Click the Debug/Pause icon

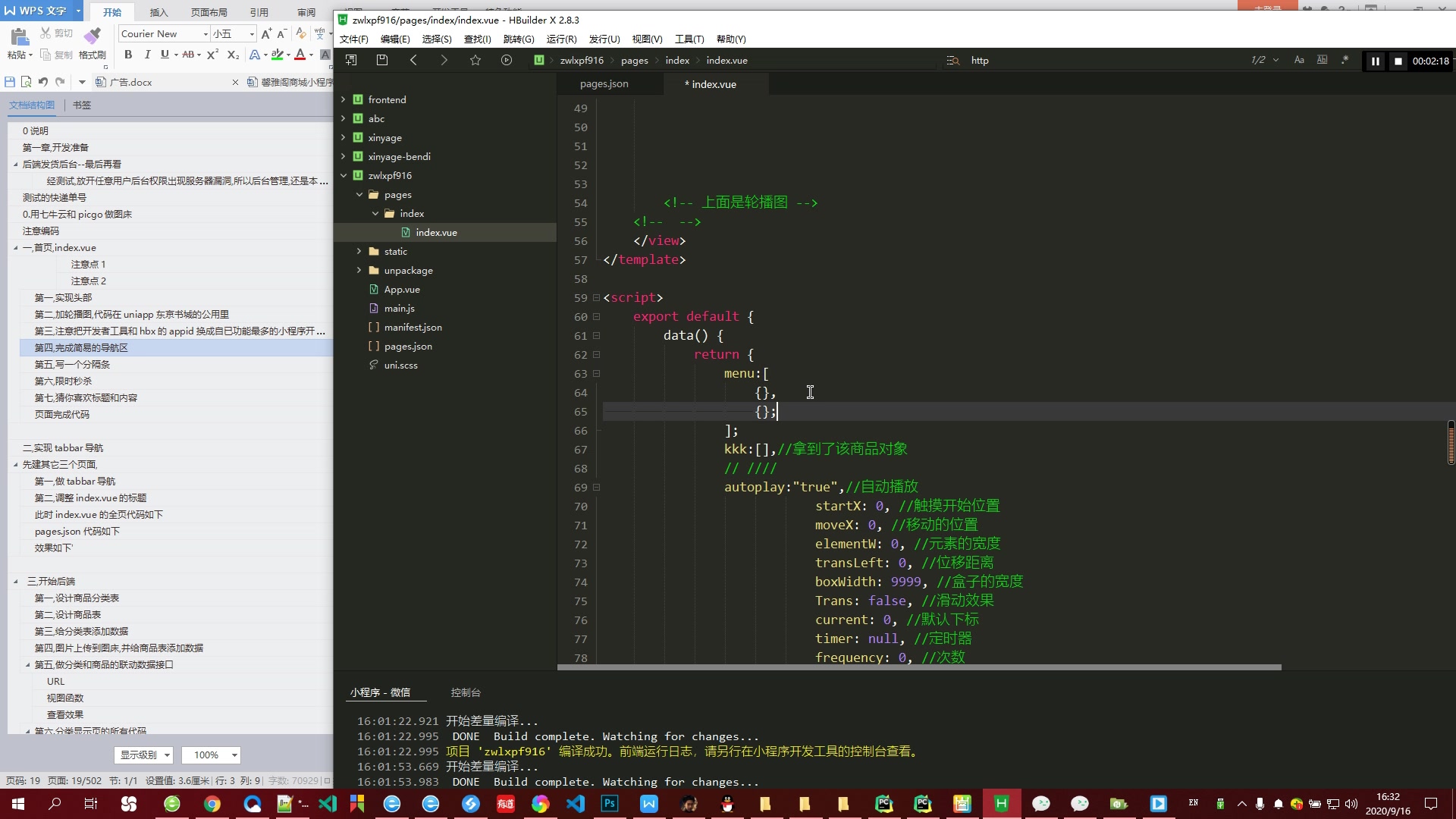tap(1376, 61)
